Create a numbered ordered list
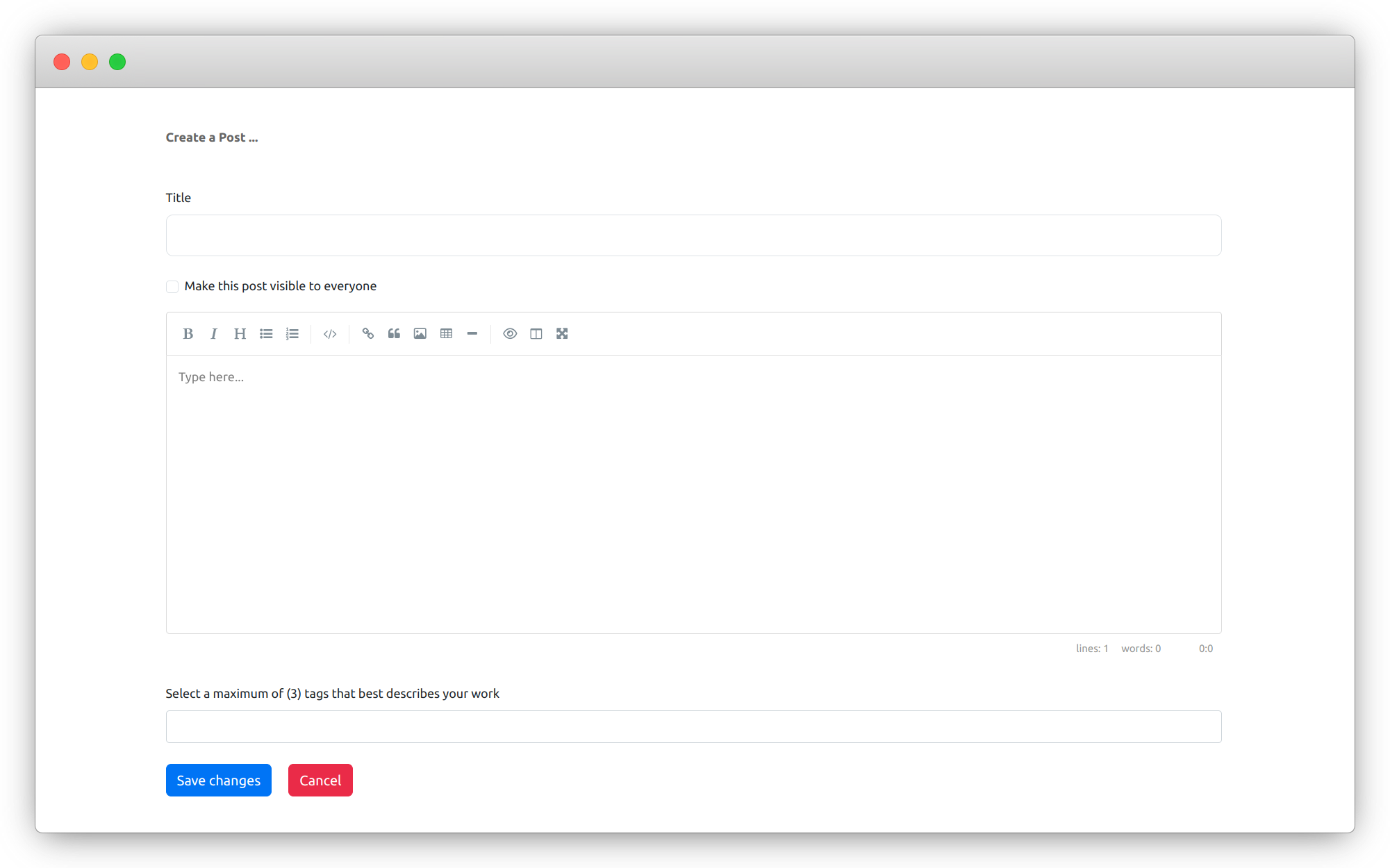This screenshot has height=868, width=1390. [x=292, y=334]
